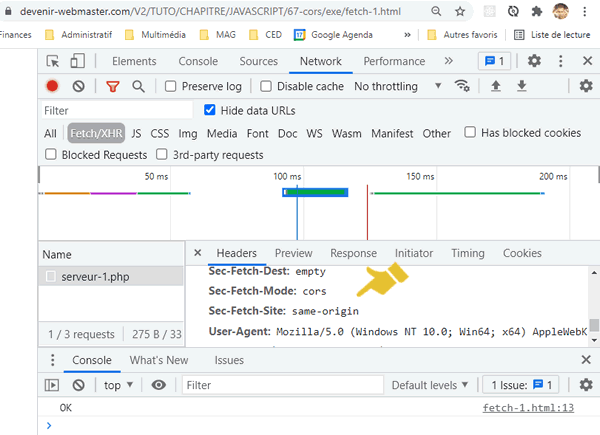Open the fetch-1.html:13 source link
Screen dimensions: 600x435
click(526, 408)
